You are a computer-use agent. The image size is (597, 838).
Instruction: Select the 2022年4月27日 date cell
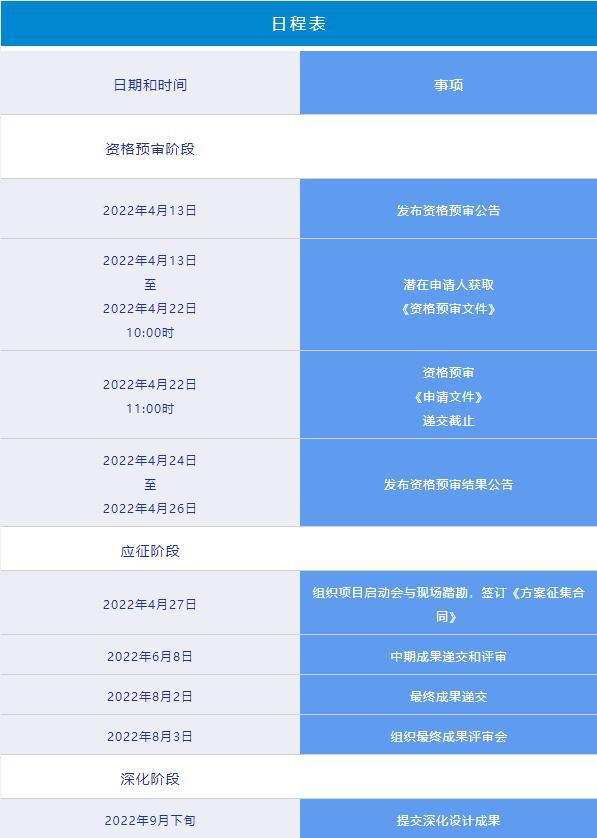[x=150, y=603]
